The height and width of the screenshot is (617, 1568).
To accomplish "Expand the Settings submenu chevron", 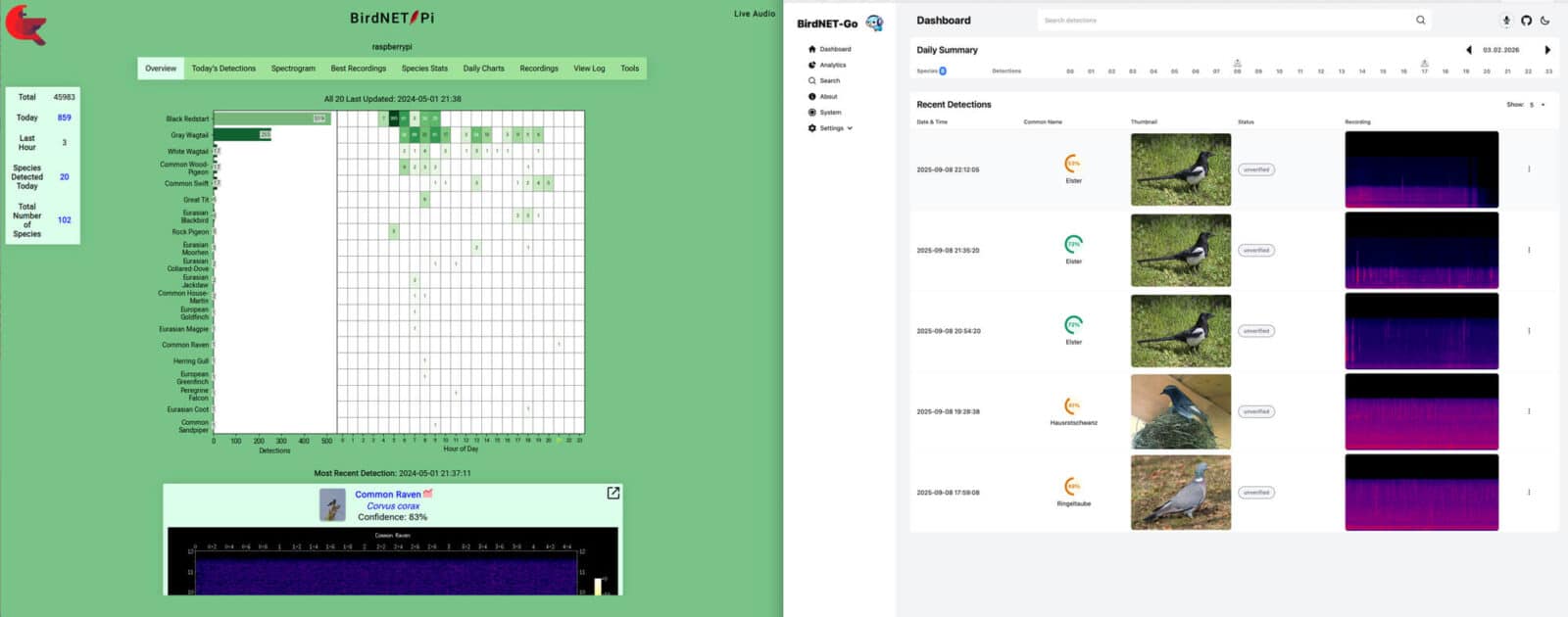I will click(850, 128).
